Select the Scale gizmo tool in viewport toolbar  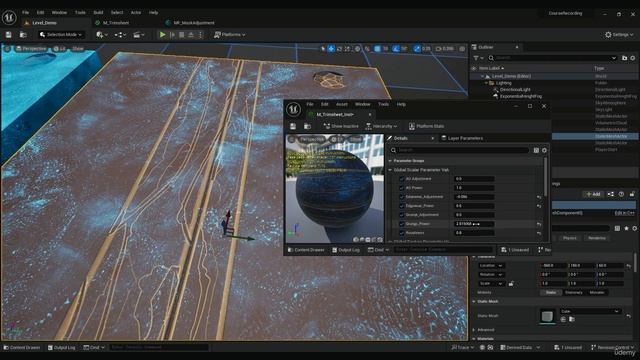347,49
